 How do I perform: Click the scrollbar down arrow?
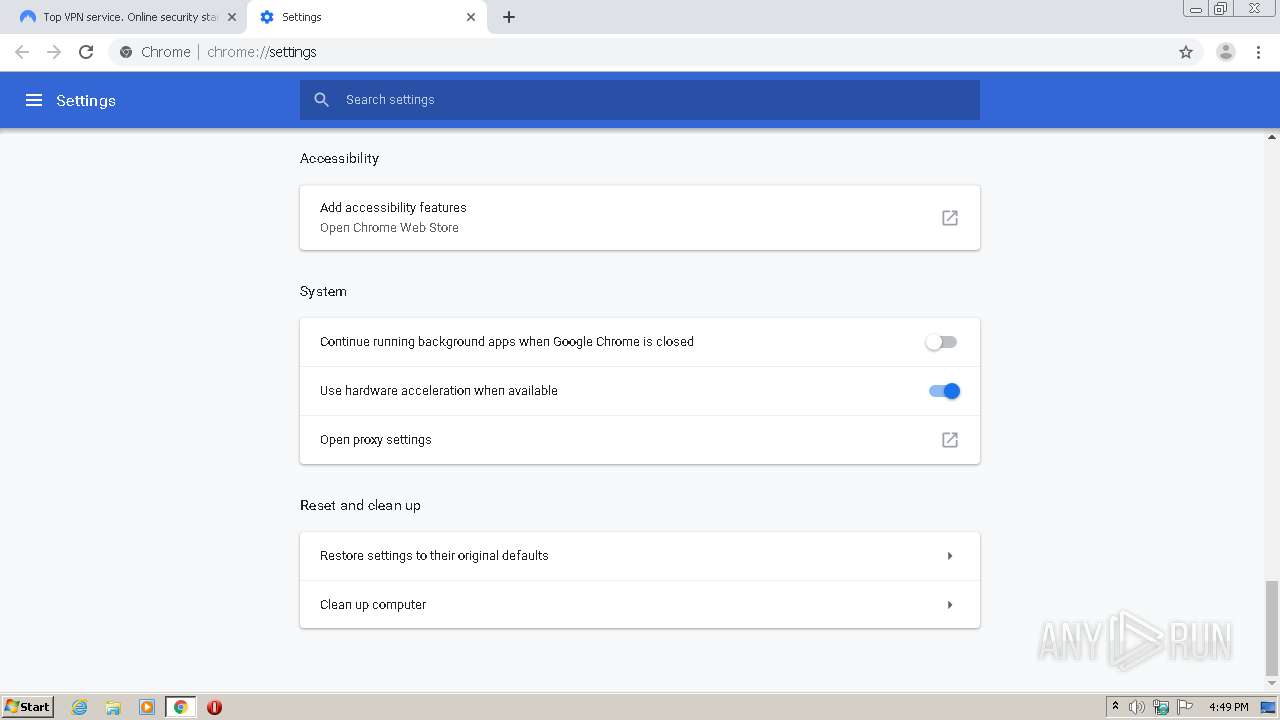[x=1272, y=684]
